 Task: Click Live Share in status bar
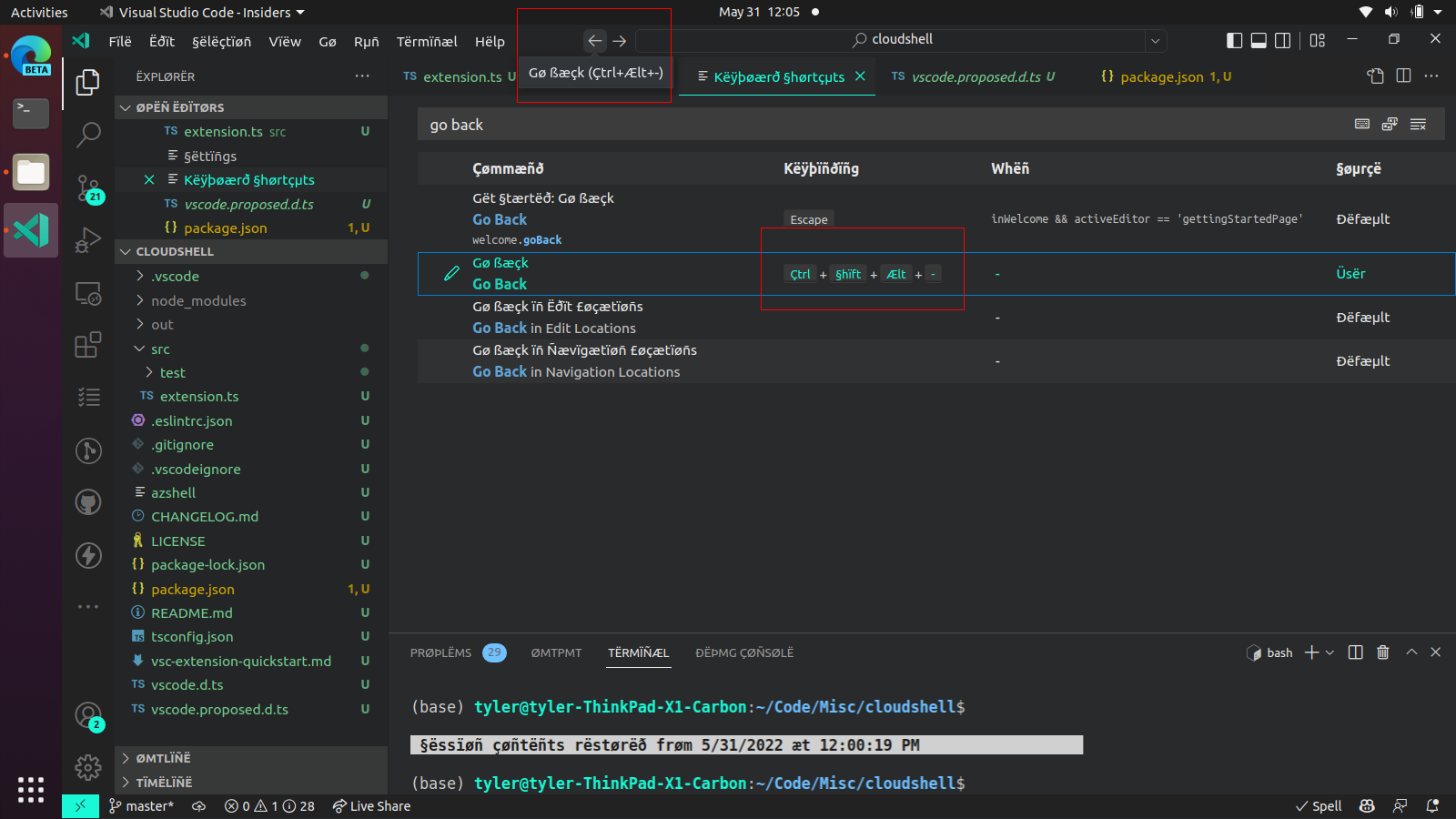point(371,806)
